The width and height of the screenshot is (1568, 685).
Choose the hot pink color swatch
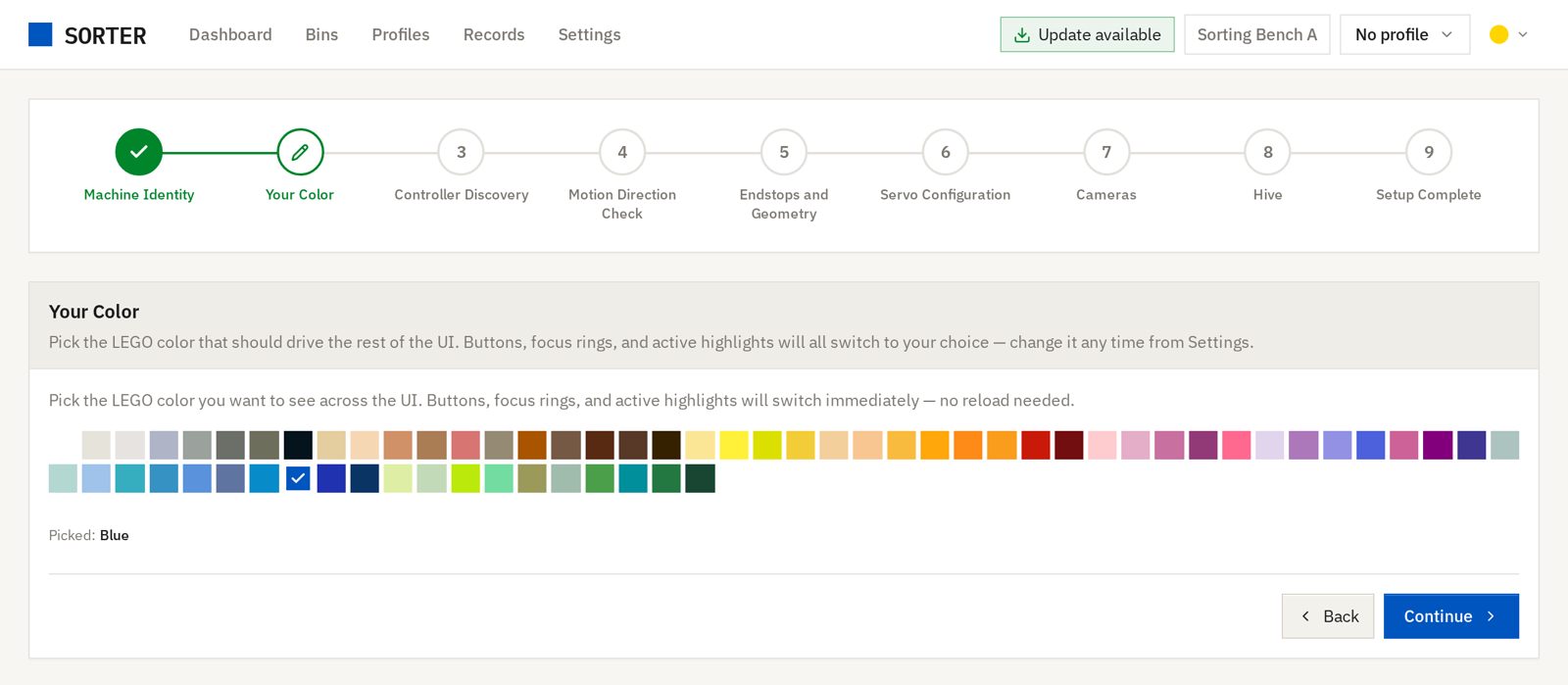1236,445
